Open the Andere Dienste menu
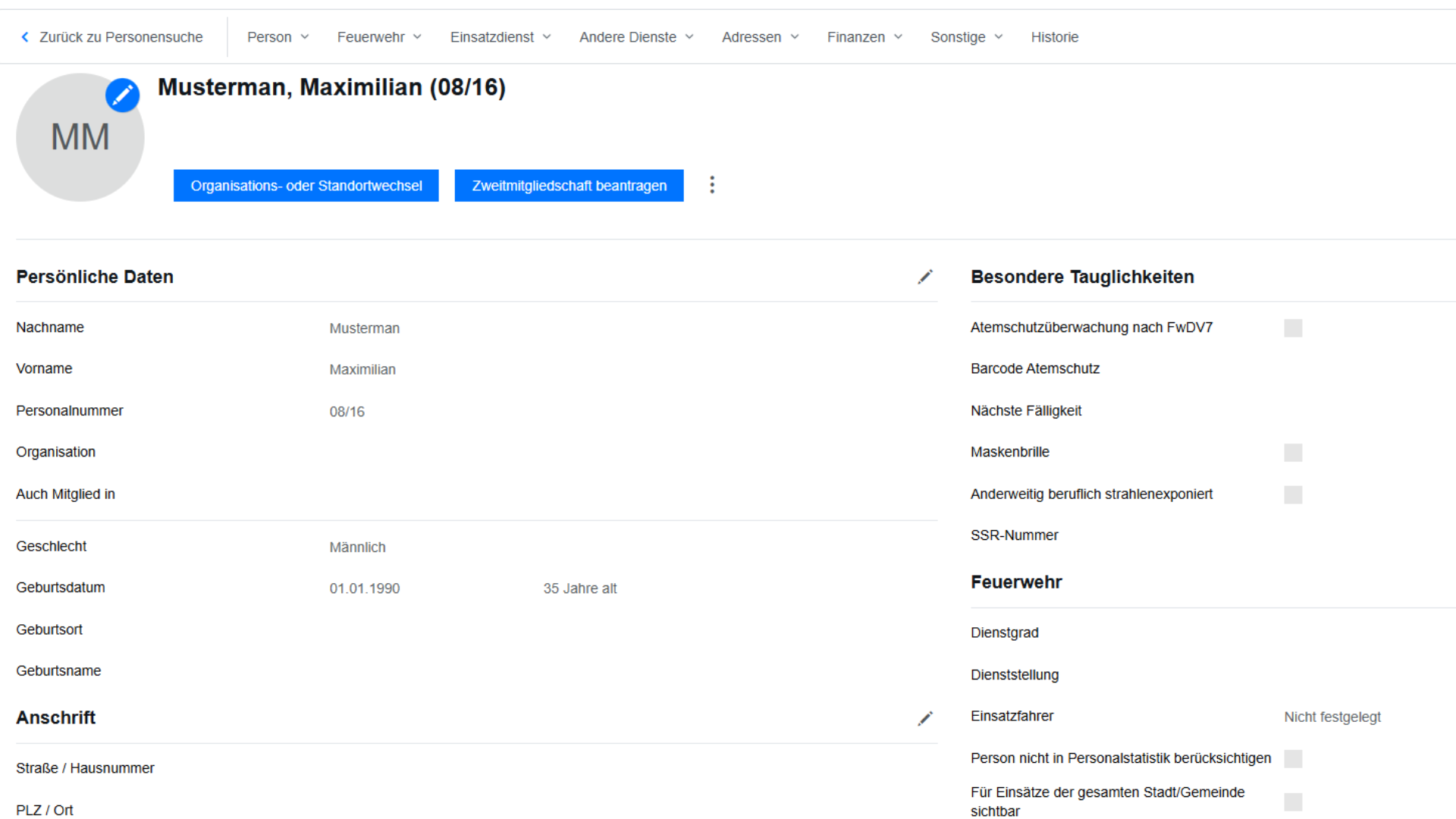 pyautogui.click(x=636, y=37)
